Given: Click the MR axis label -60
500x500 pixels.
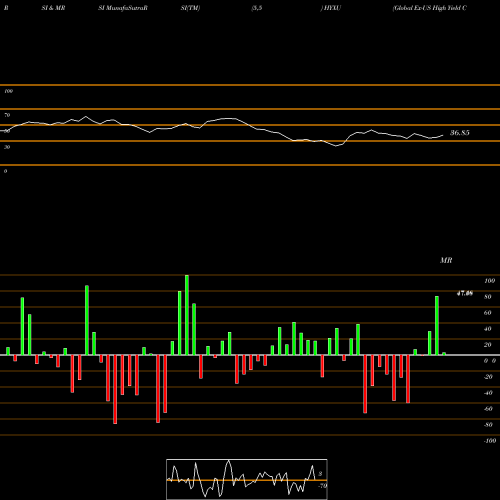Looking at the screenshot, I should tap(488, 409).
